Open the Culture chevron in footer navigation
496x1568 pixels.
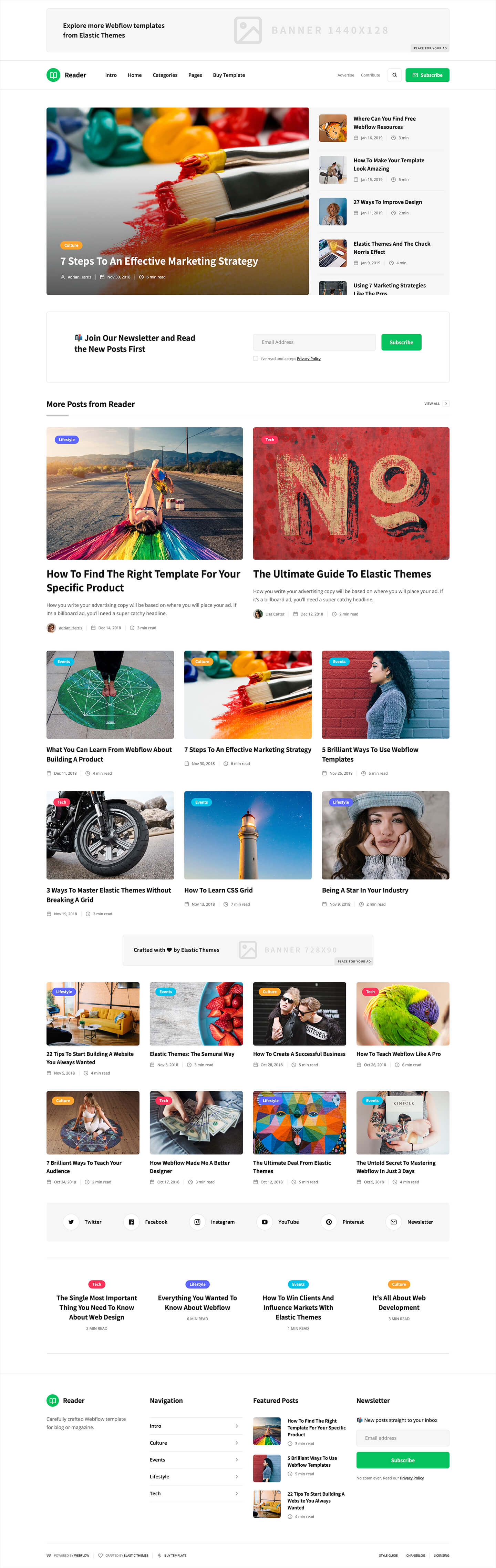[237, 1443]
